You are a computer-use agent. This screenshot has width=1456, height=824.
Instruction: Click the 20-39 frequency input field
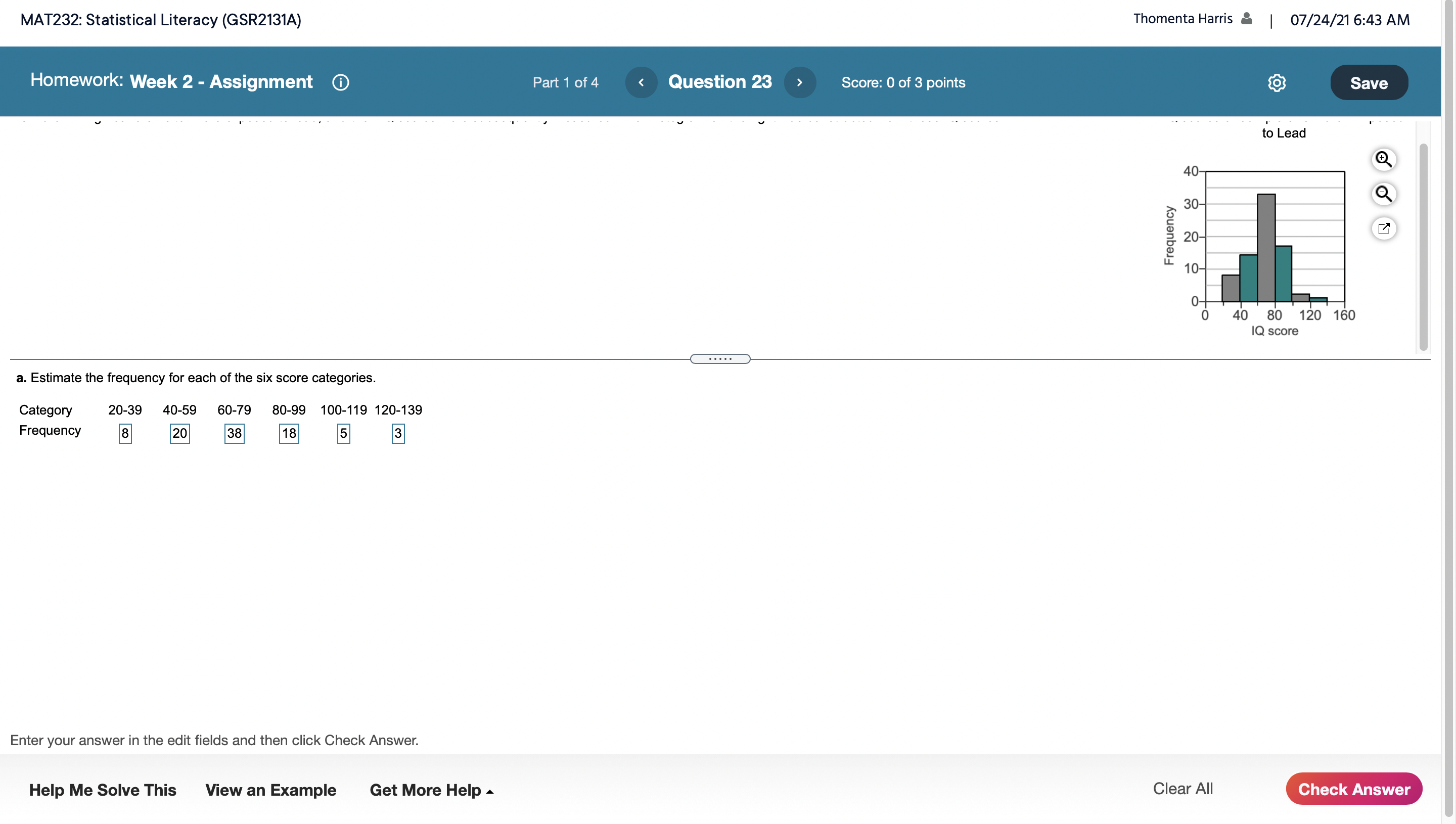click(125, 434)
